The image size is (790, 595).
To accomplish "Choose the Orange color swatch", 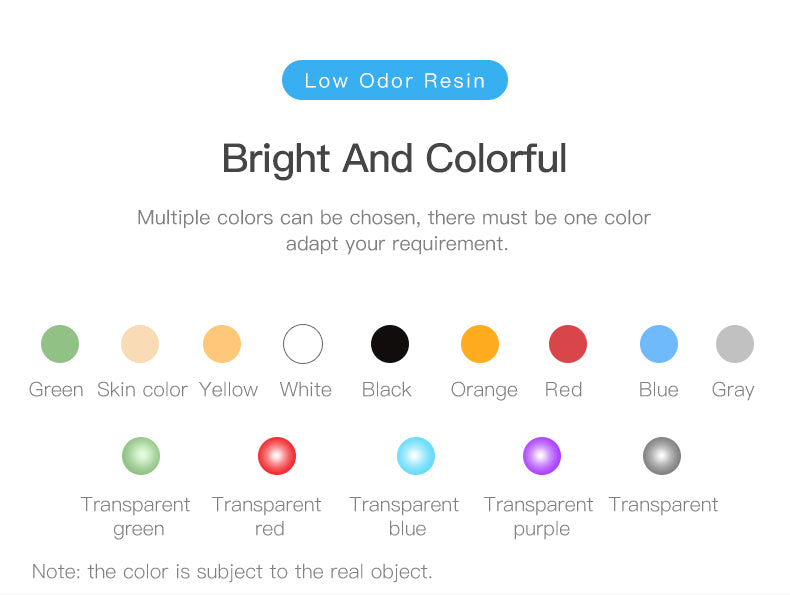I will coord(480,344).
